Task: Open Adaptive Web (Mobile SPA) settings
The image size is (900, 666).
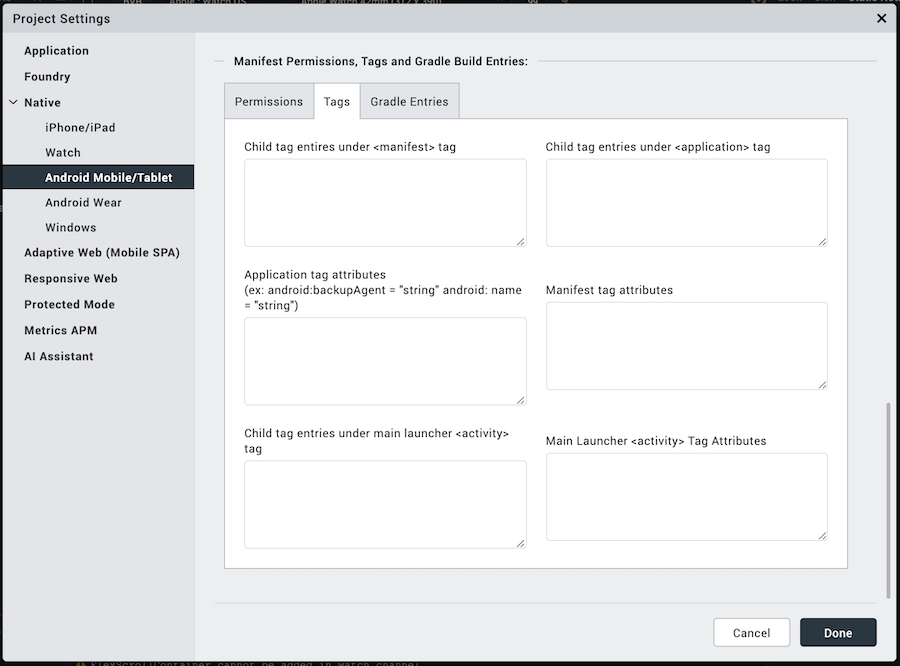Action: click(101, 253)
